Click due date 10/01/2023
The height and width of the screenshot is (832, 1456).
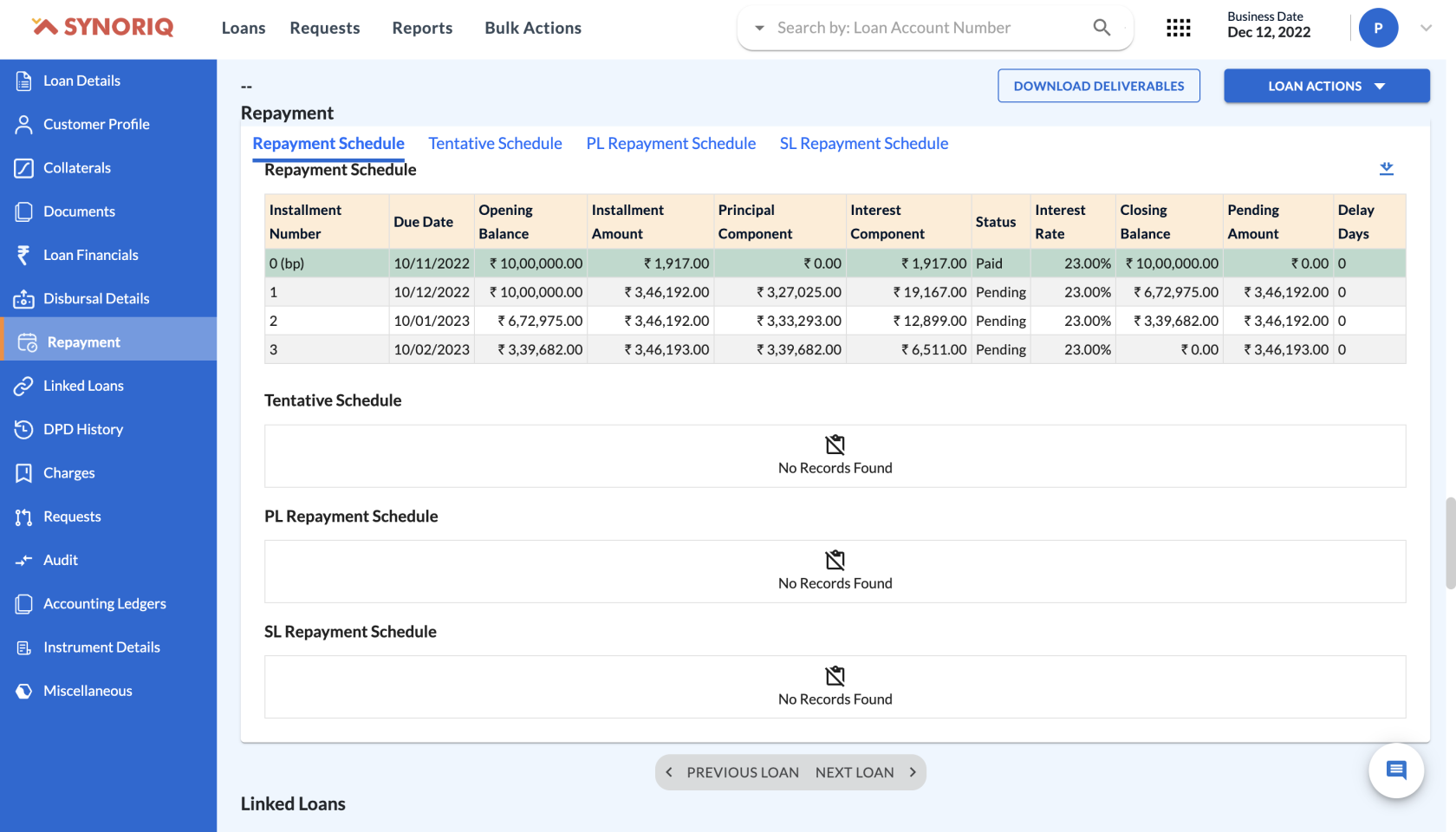coord(432,321)
